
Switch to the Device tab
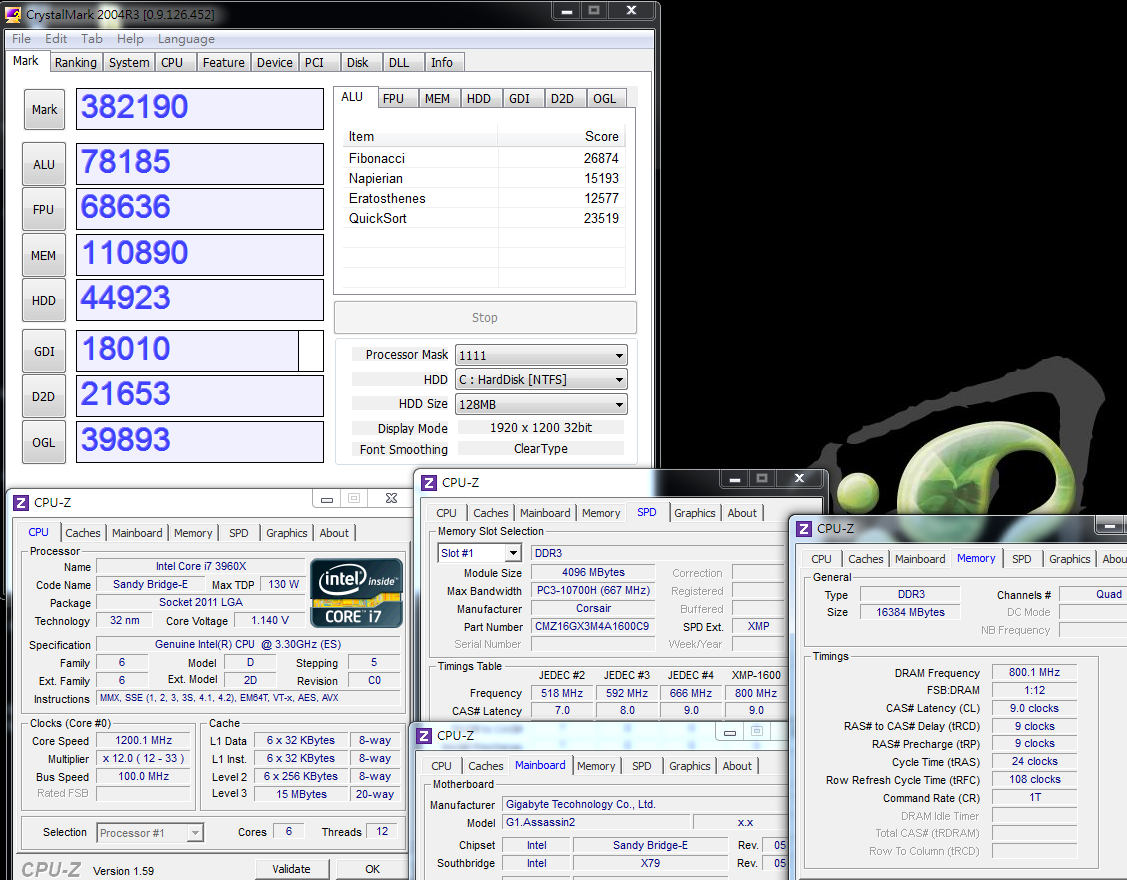tap(275, 63)
